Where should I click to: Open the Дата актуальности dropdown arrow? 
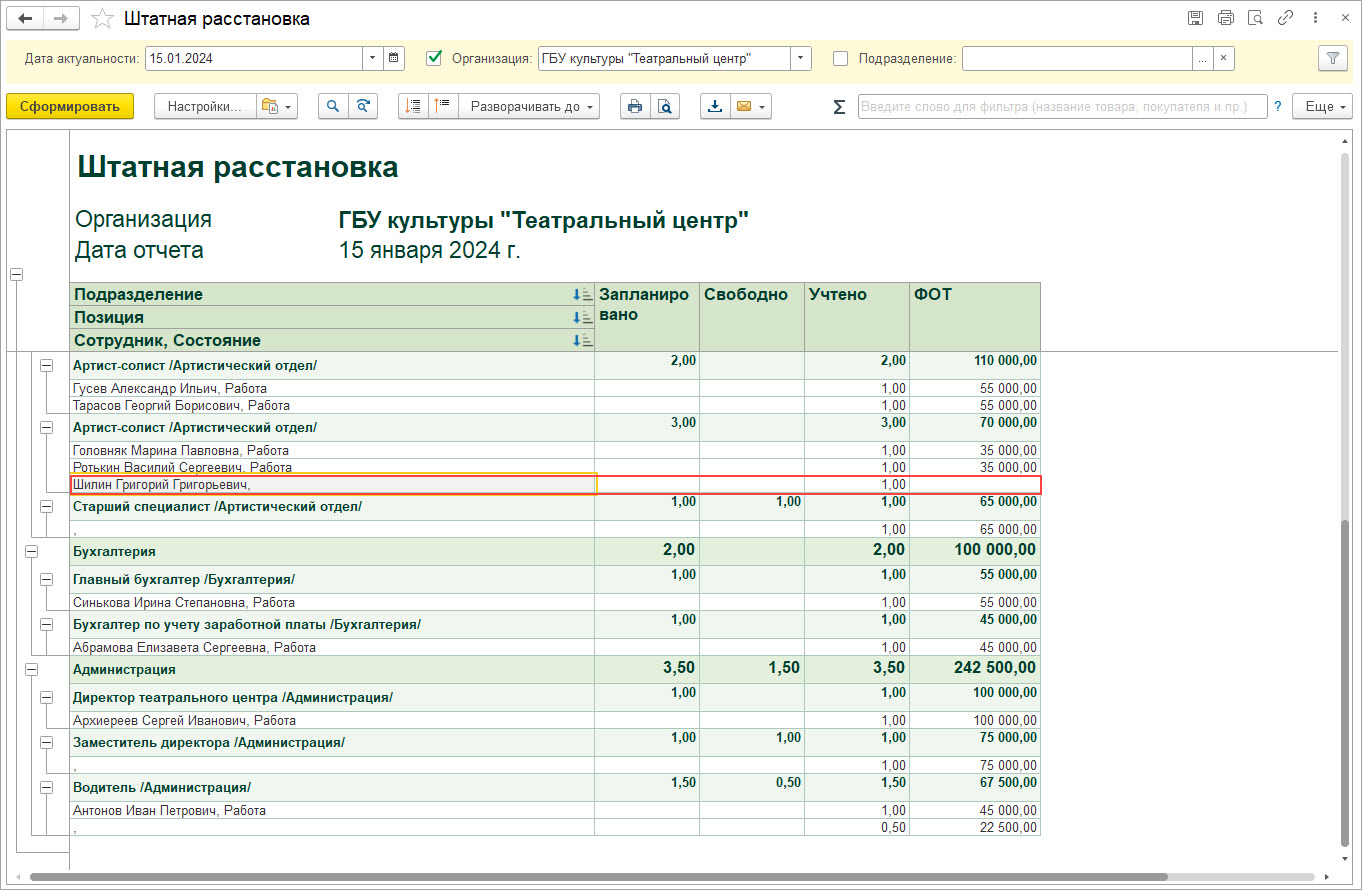coord(373,58)
